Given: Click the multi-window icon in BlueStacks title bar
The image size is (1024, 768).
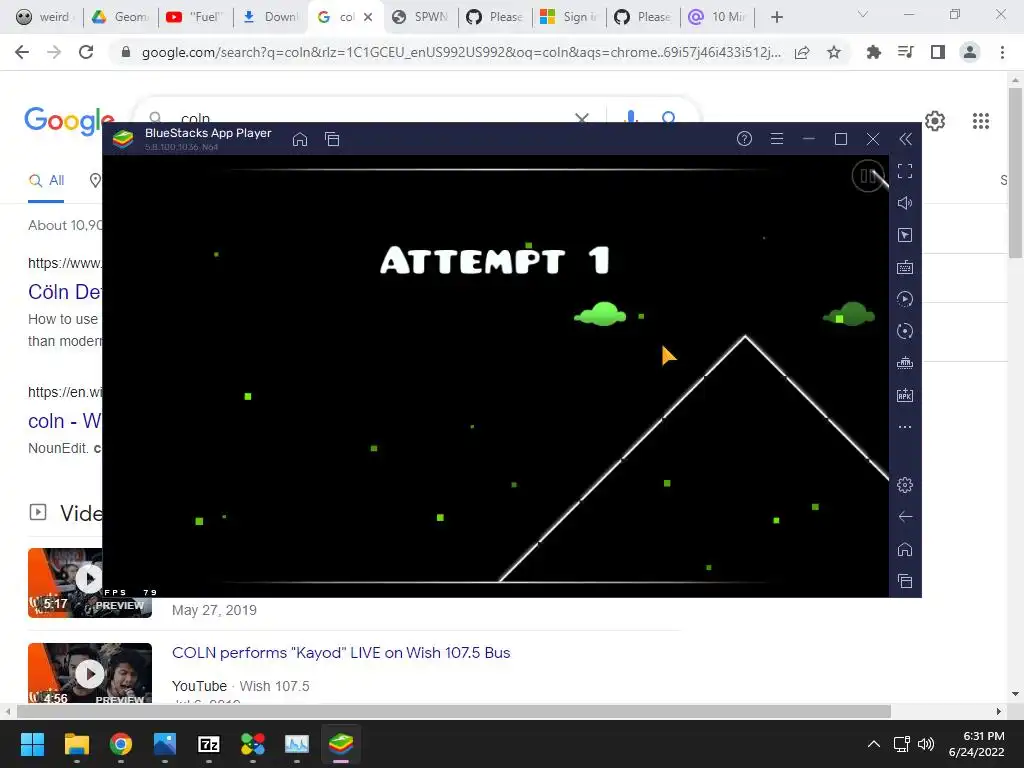Looking at the screenshot, I should [332, 139].
